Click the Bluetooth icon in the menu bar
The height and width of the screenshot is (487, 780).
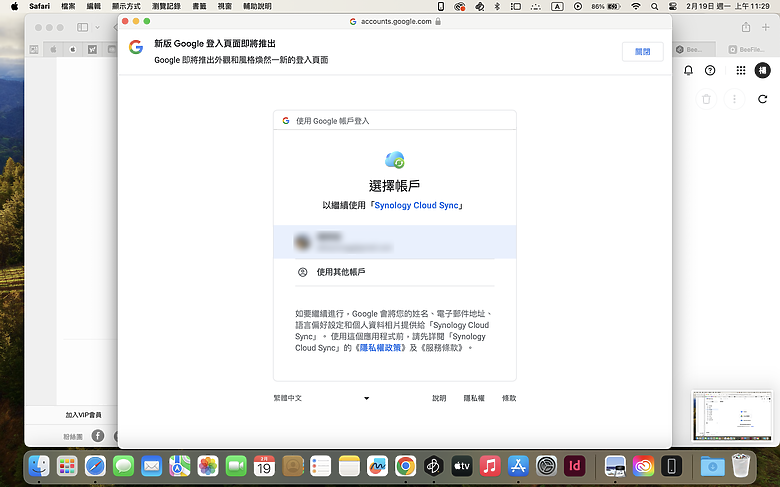click(497, 6)
